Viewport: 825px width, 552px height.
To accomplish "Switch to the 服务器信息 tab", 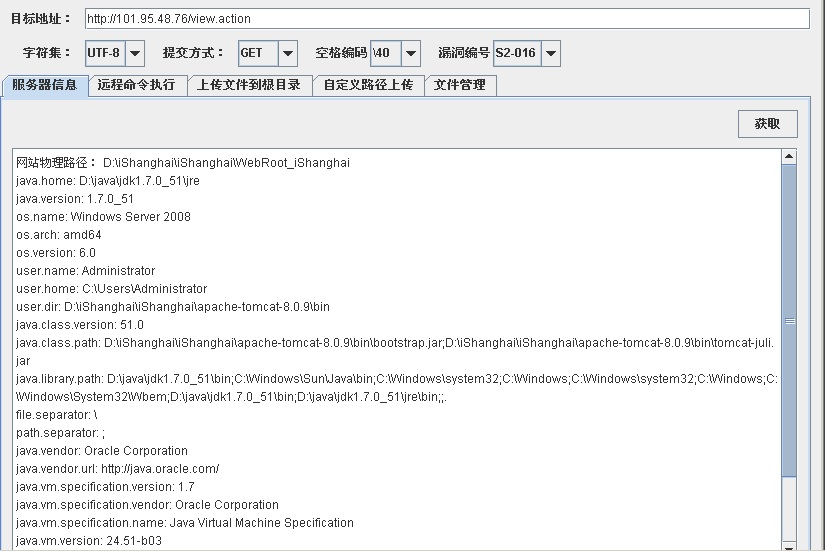I will pyautogui.click(x=44, y=85).
